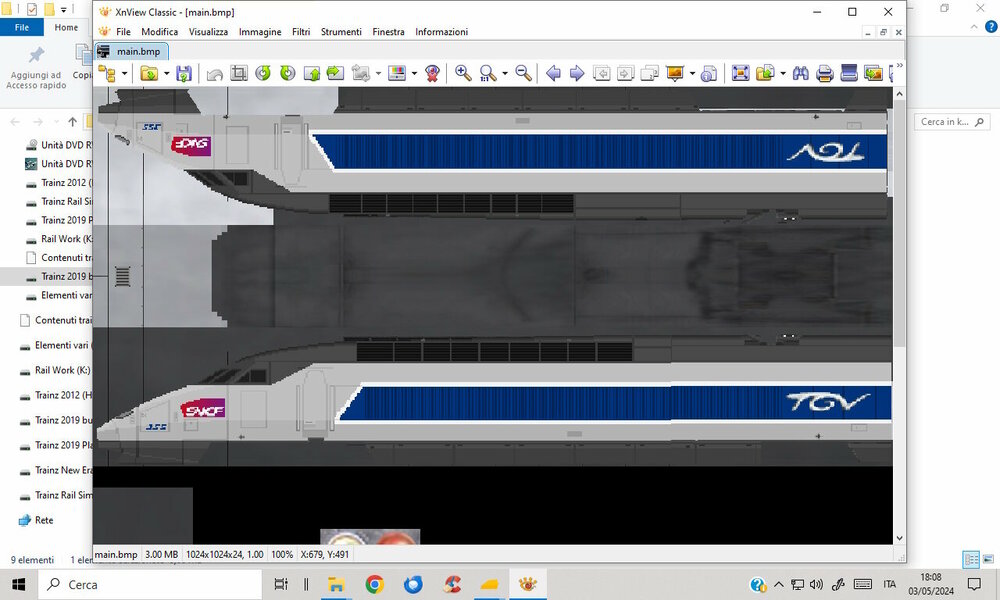Screen dimensions: 1000x600
Task: Open the image properties info icon
Action: (709, 73)
